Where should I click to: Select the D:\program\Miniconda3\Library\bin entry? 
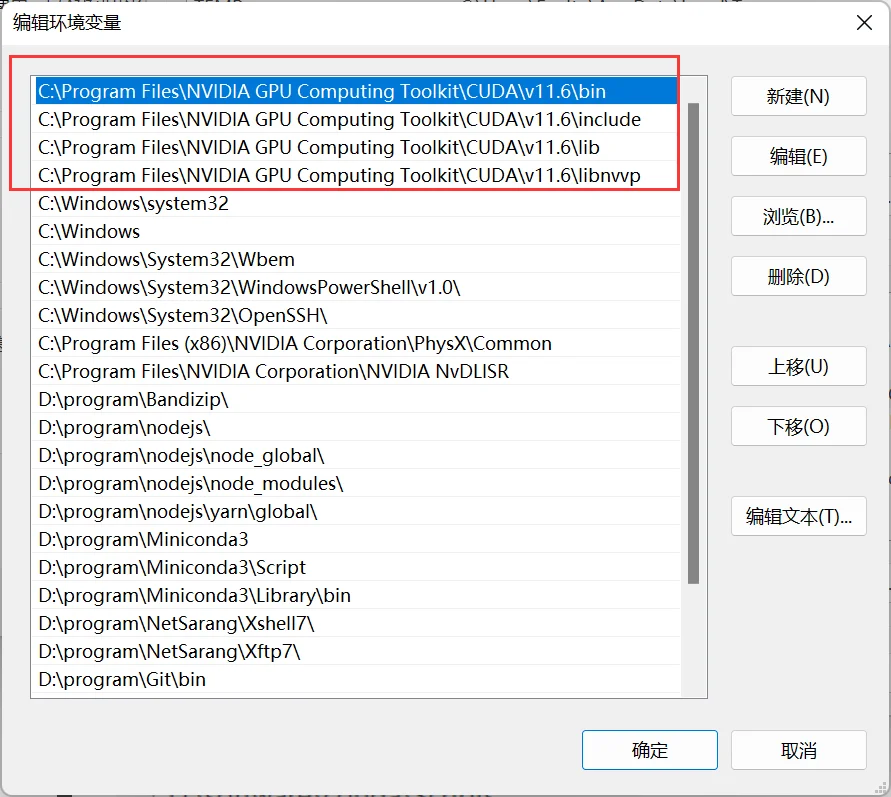194,596
